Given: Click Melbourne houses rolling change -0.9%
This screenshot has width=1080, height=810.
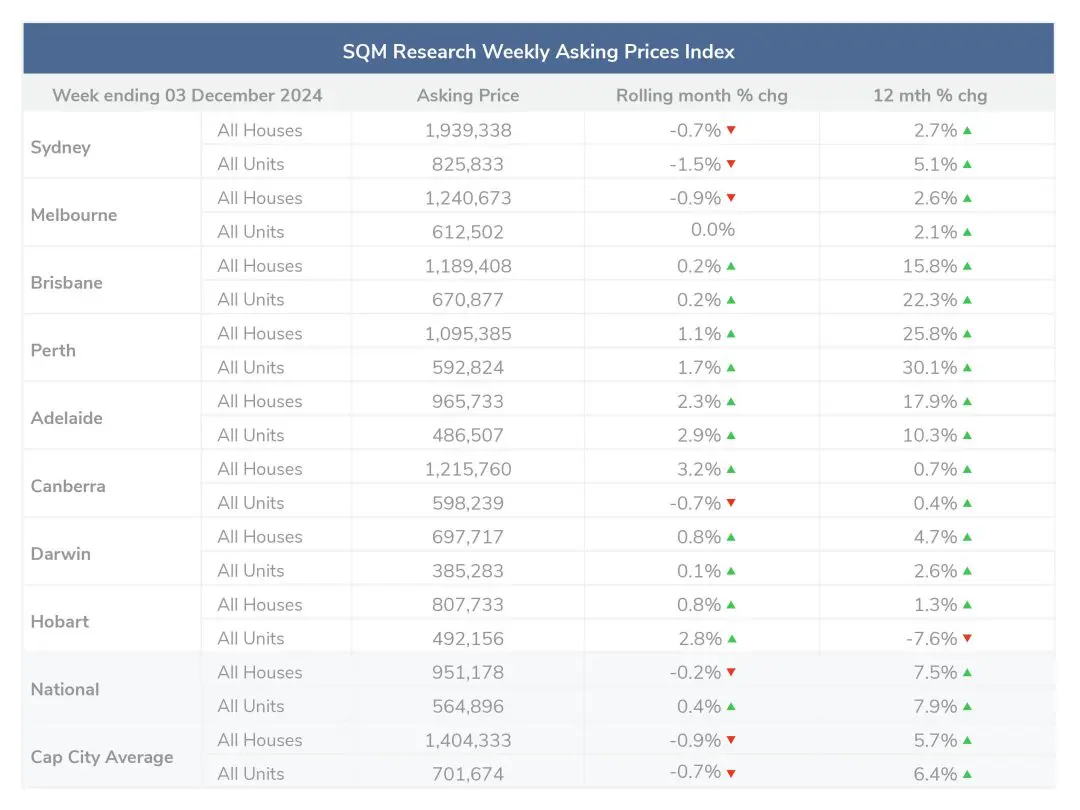Looking at the screenshot, I should point(695,198).
